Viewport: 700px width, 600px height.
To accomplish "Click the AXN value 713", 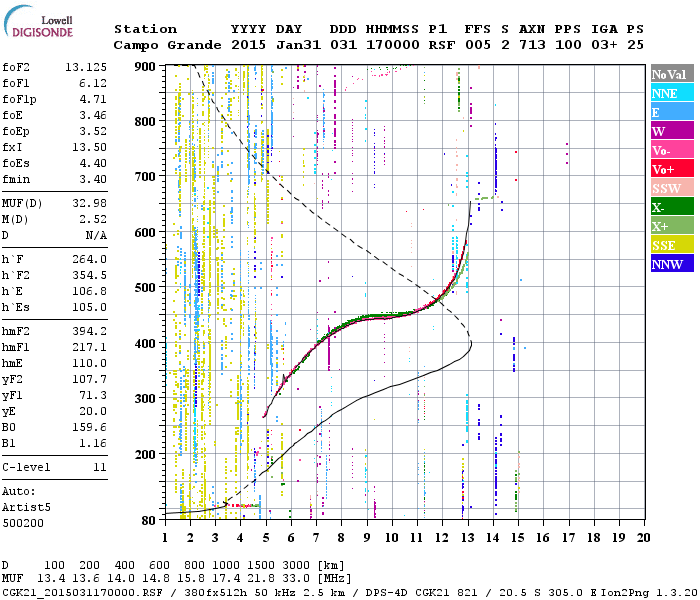I will 532,45.
